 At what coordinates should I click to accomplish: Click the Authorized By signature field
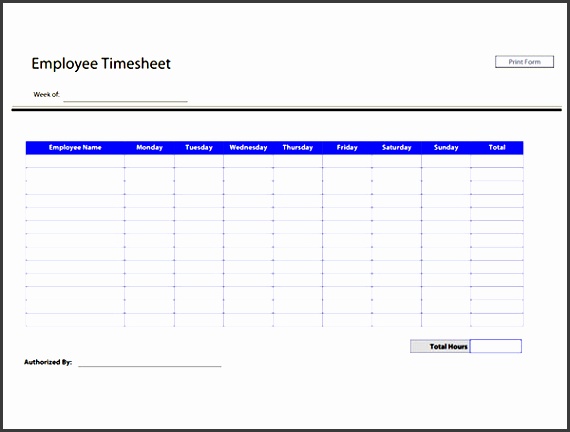point(150,362)
